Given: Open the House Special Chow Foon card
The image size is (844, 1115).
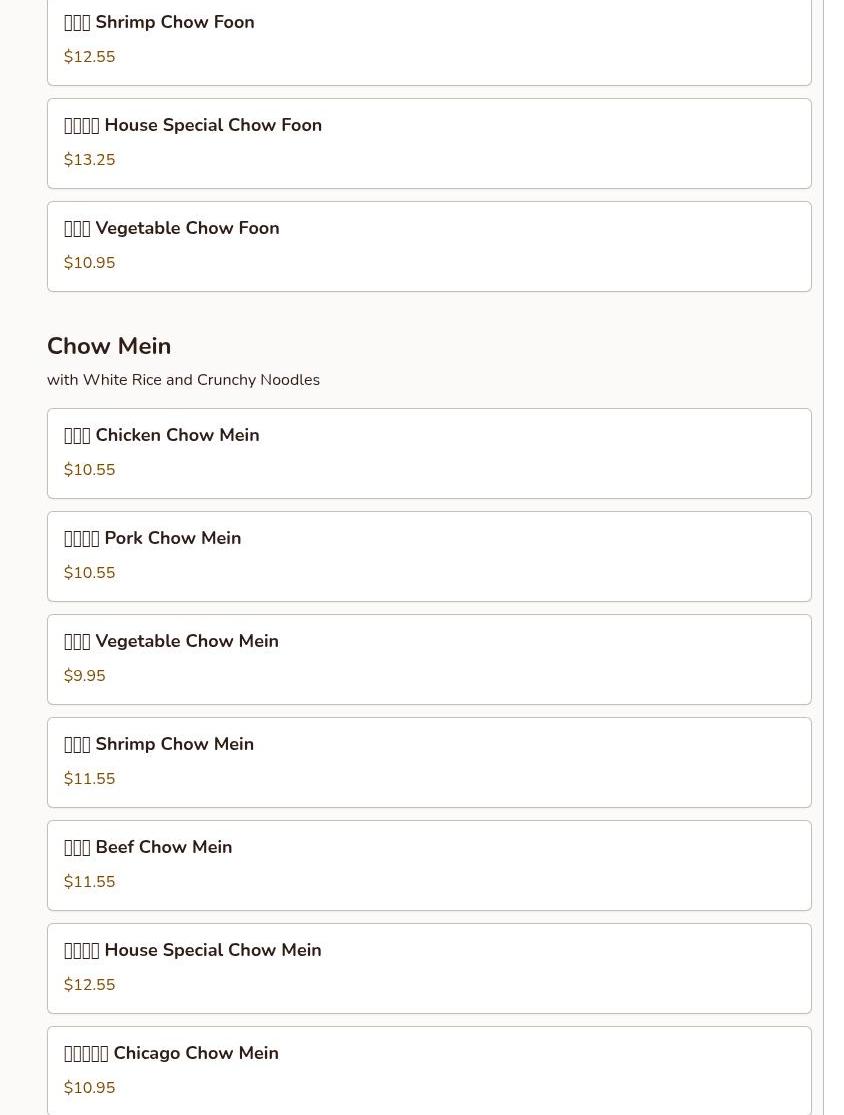Looking at the screenshot, I should (429, 144).
